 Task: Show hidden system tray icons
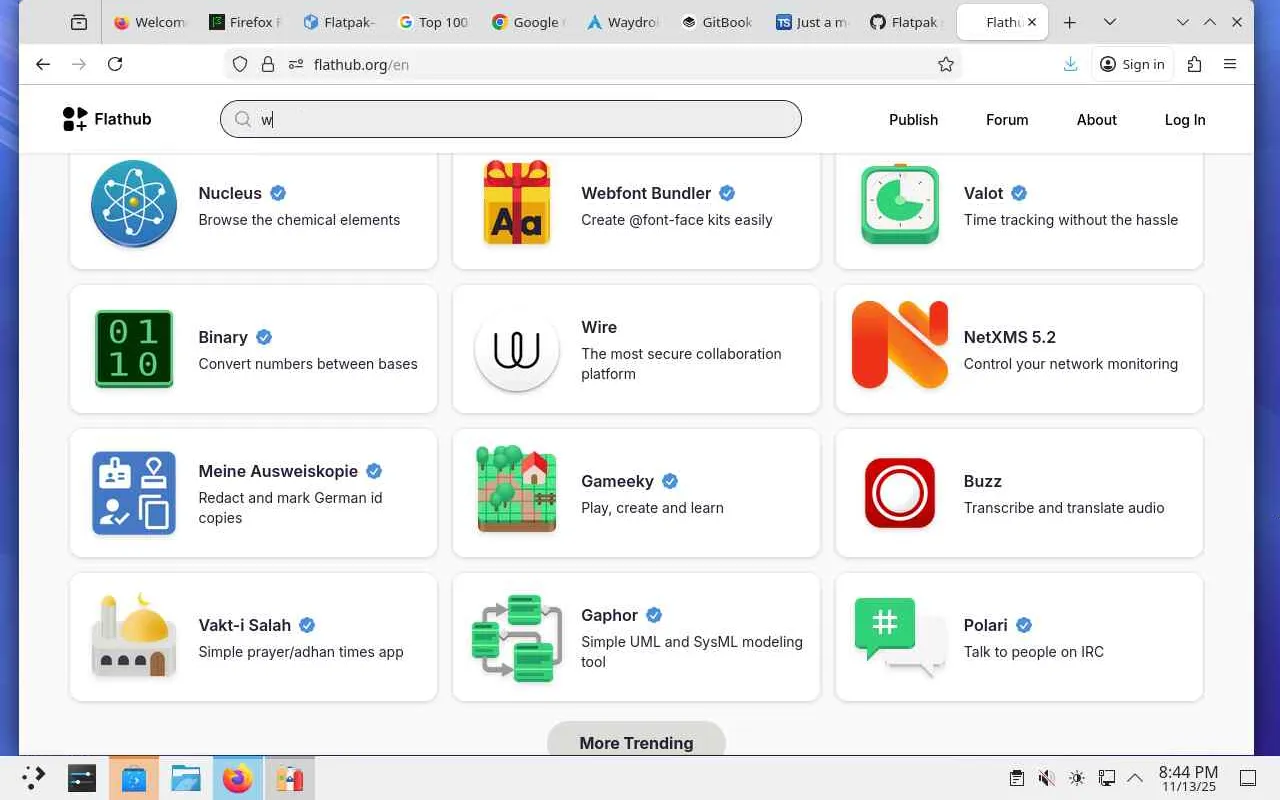click(x=1135, y=778)
